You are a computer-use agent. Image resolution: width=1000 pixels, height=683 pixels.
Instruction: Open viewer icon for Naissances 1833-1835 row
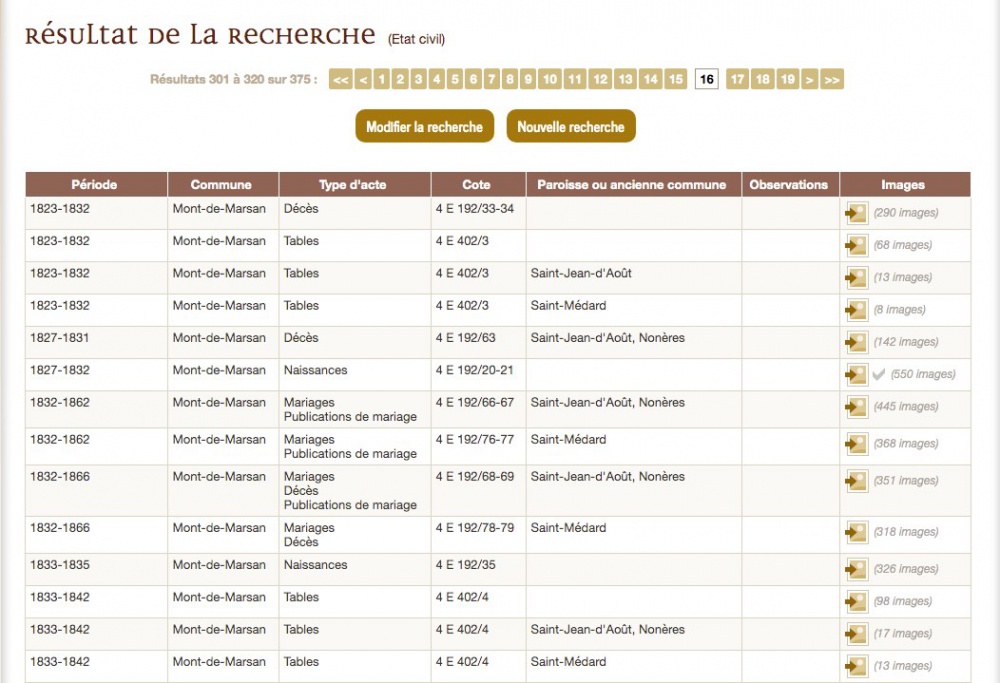pyautogui.click(x=856, y=569)
